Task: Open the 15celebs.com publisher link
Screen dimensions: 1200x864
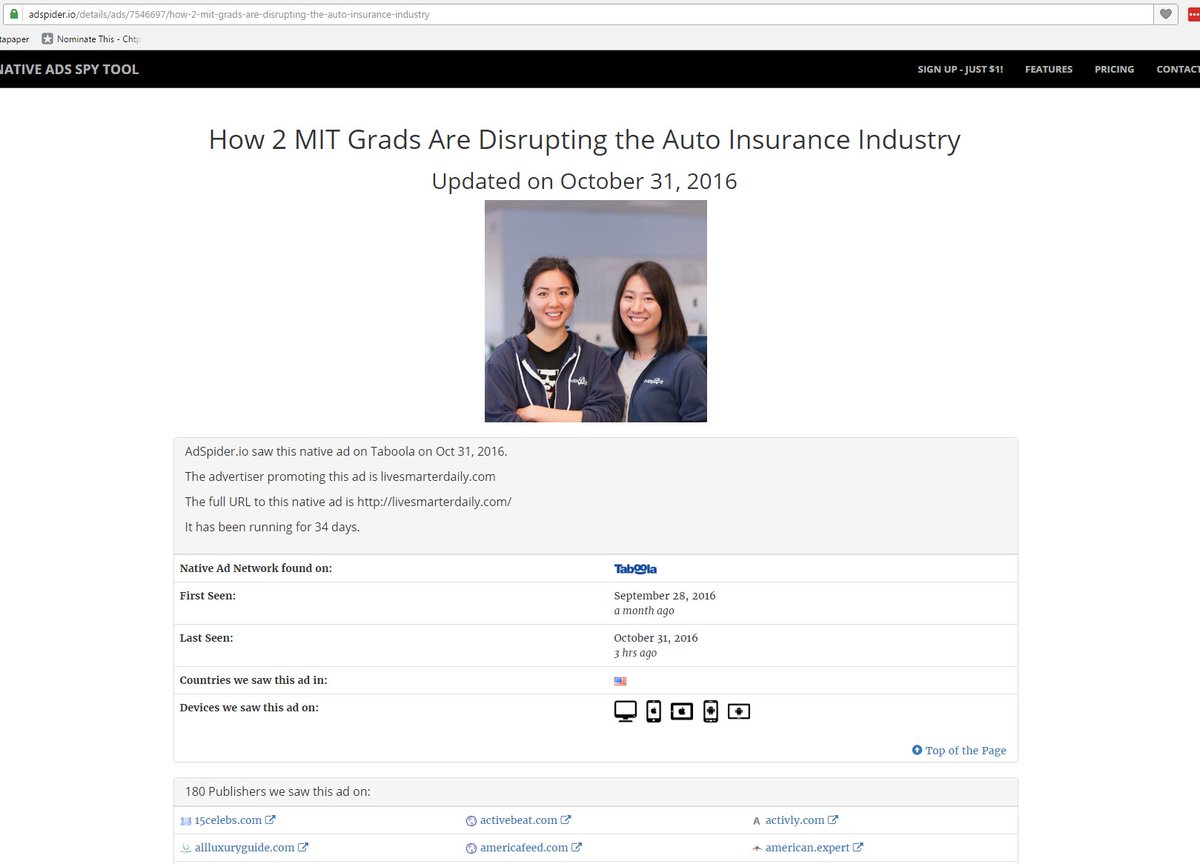Action: [228, 820]
